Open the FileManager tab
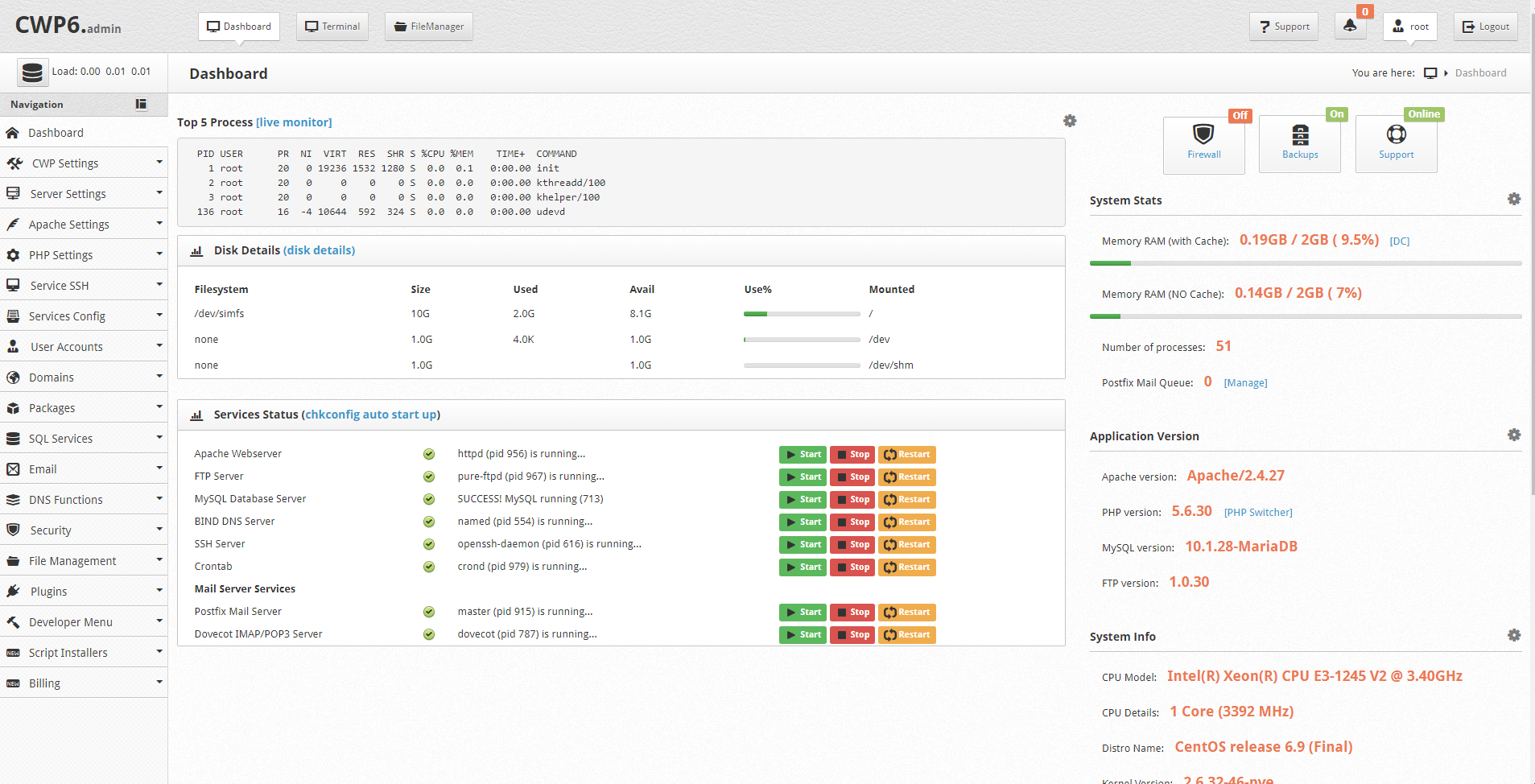The width and height of the screenshot is (1535, 784). (428, 27)
